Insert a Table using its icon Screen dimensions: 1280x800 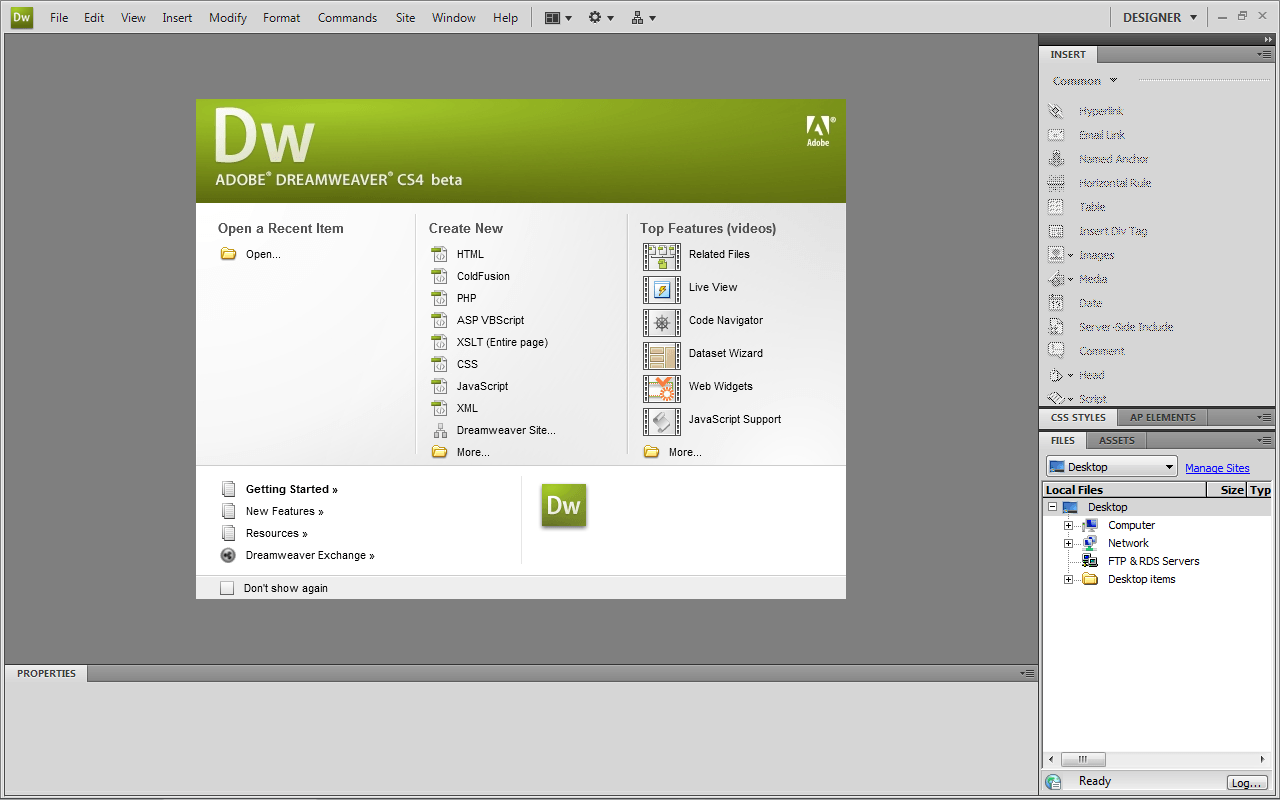[1056, 207]
